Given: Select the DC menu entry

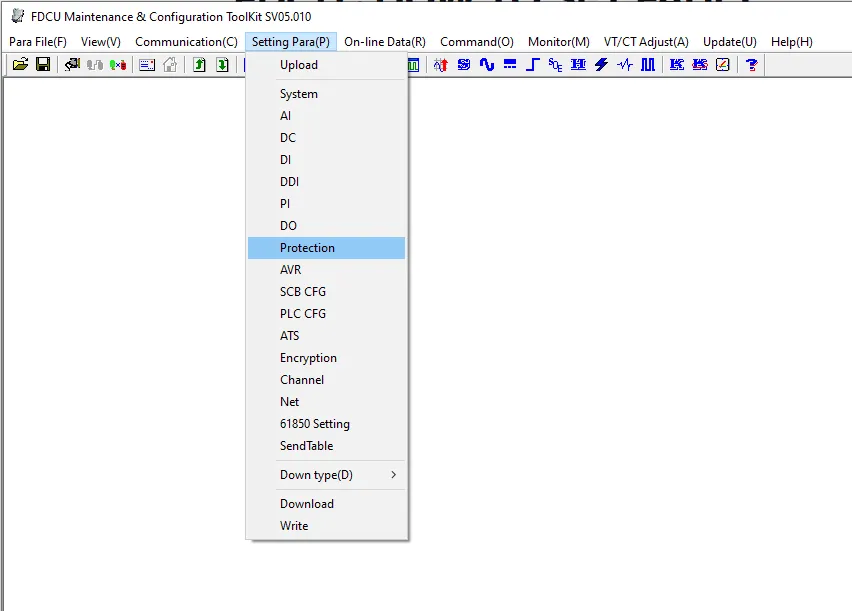Looking at the screenshot, I should 327,138.
